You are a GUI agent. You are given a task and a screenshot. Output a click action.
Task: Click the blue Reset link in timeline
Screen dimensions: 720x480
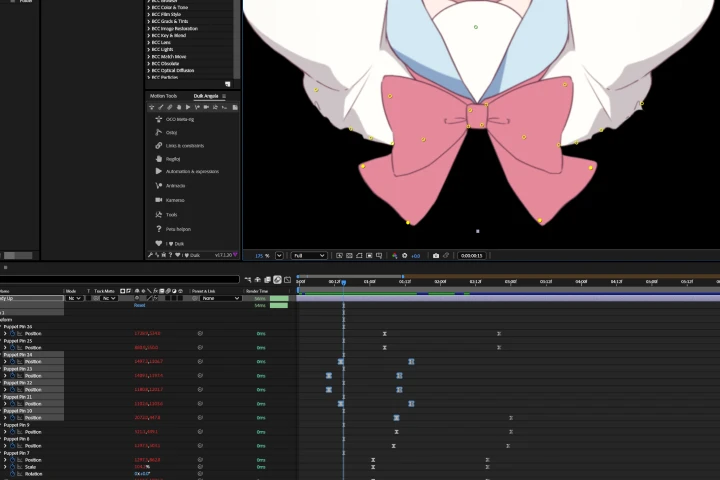(x=140, y=305)
